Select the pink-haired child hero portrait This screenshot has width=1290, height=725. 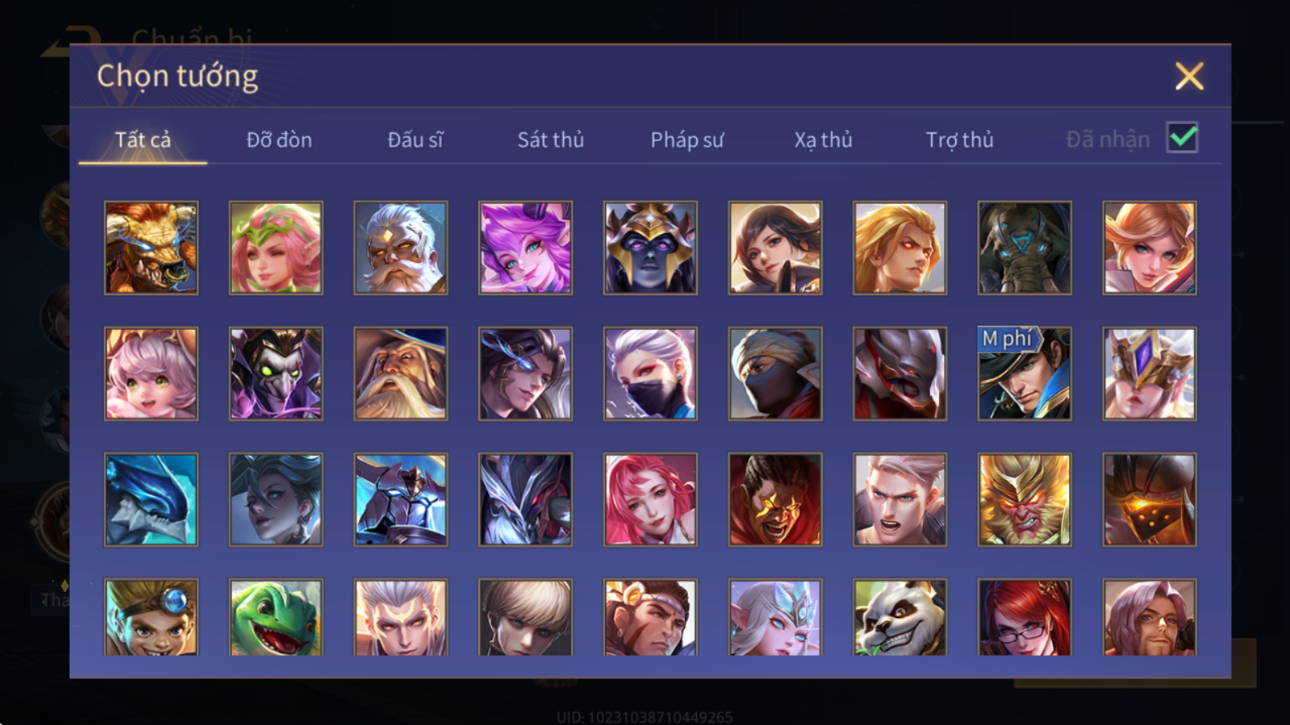[151, 373]
